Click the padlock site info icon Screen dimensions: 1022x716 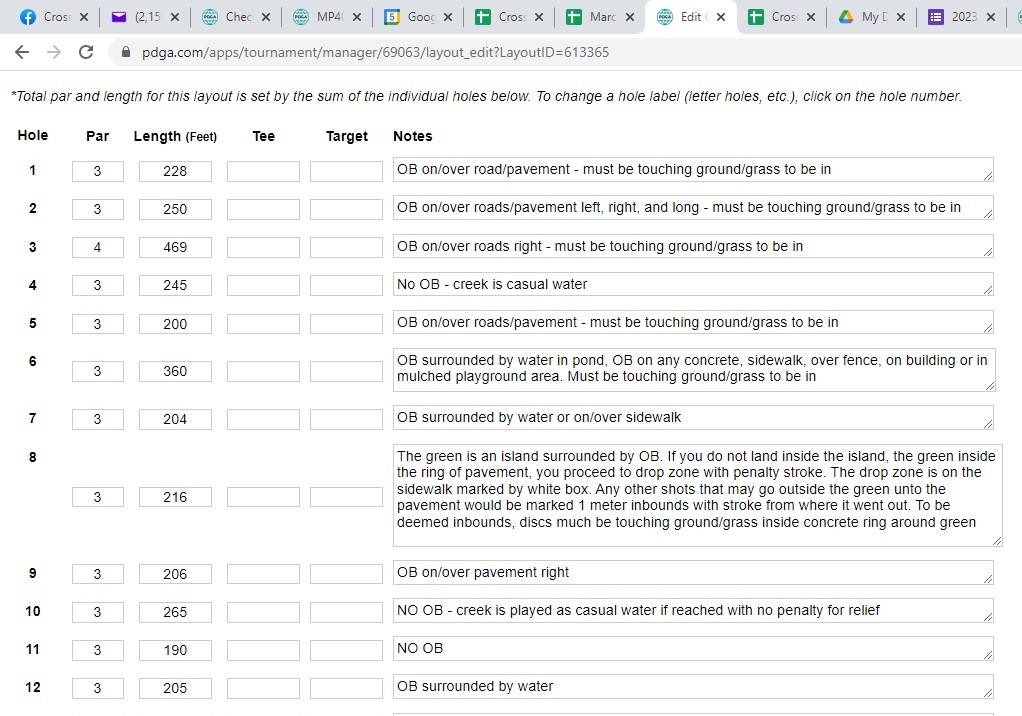click(x=126, y=52)
